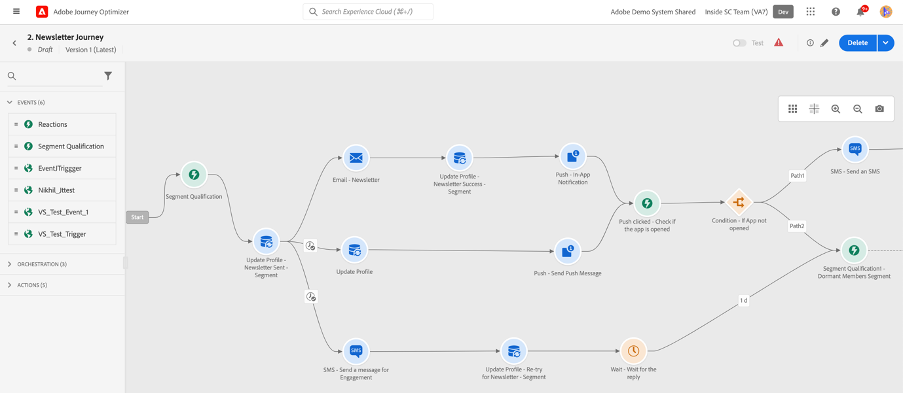904x394 pixels.
Task: Click the 2. Newsletter Journey title
Action: pyautogui.click(x=65, y=37)
